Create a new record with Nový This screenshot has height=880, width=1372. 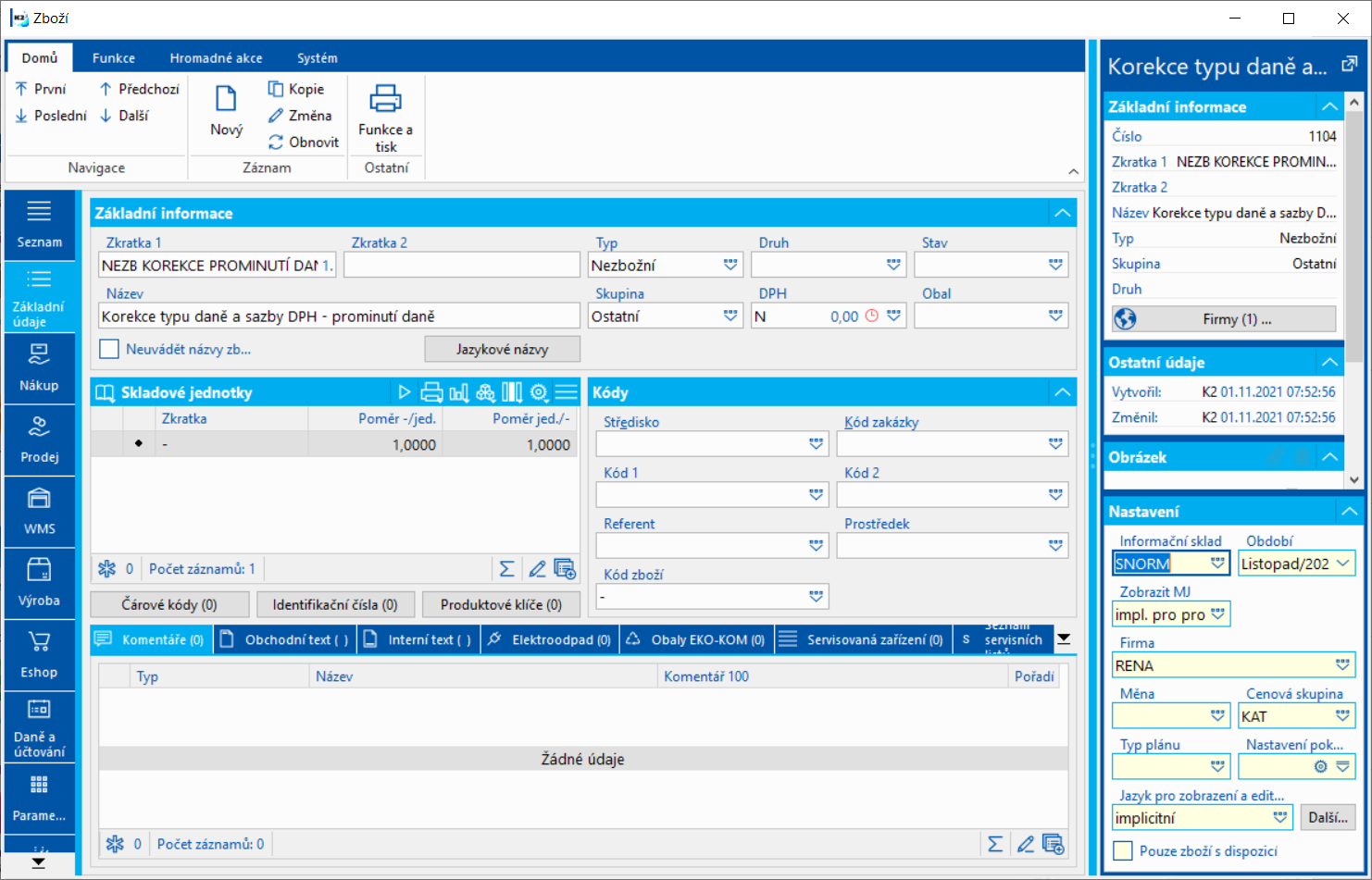coord(226,111)
